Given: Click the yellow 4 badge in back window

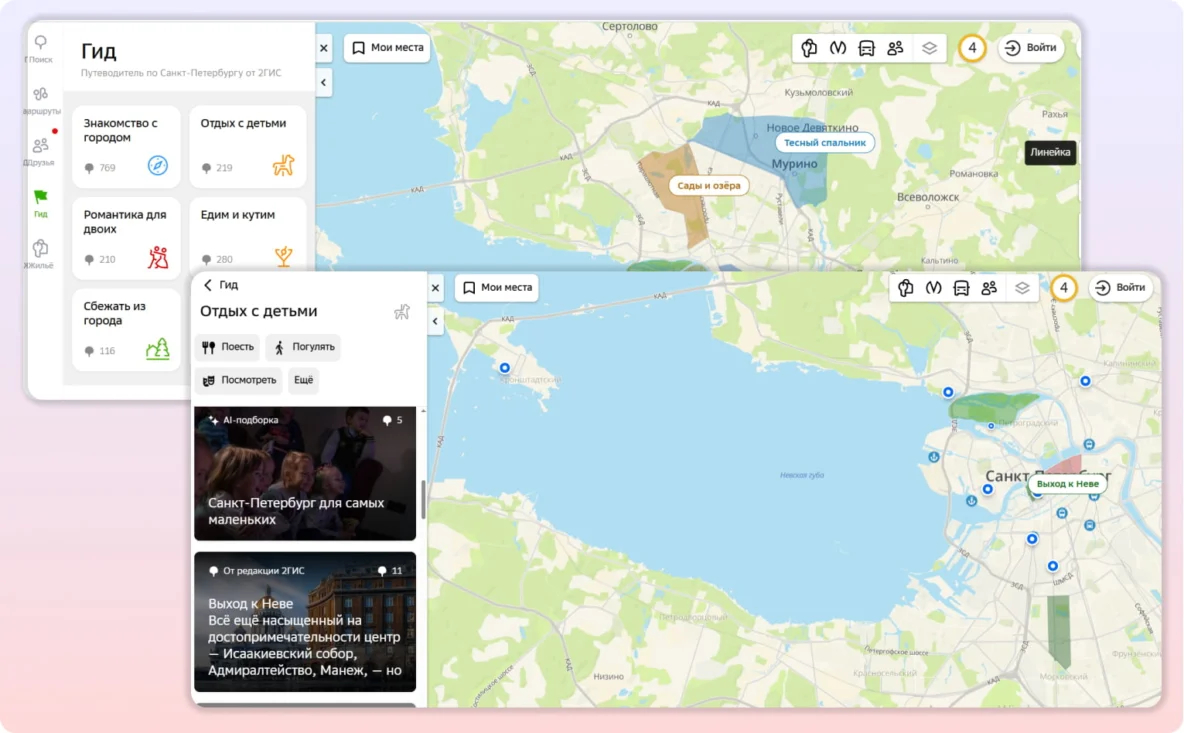Looking at the screenshot, I should click(x=973, y=48).
